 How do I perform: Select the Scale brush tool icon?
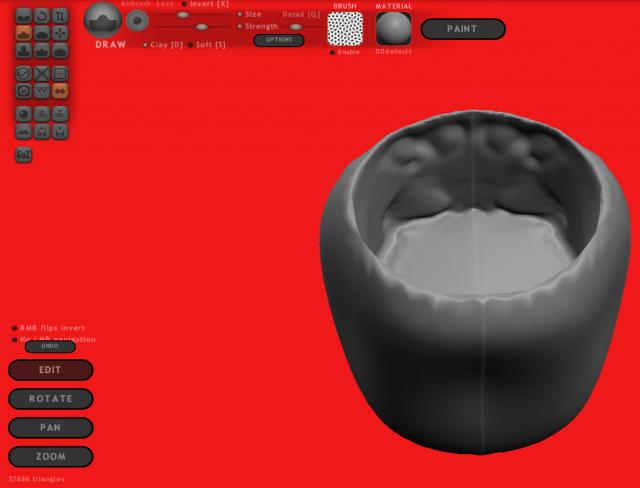point(60,15)
